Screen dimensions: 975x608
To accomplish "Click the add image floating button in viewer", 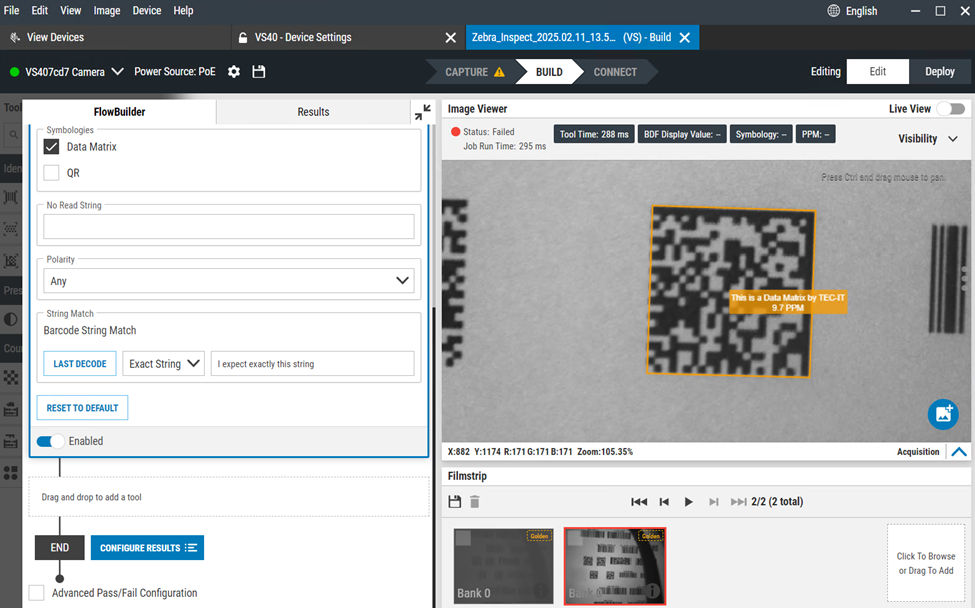I will (943, 414).
